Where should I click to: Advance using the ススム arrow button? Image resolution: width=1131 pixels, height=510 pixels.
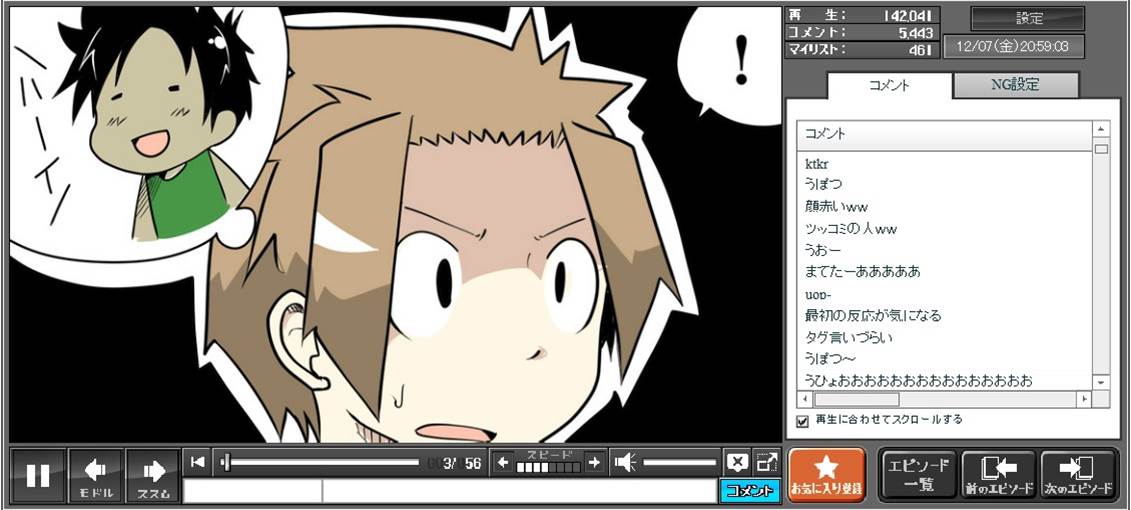[153, 475]
